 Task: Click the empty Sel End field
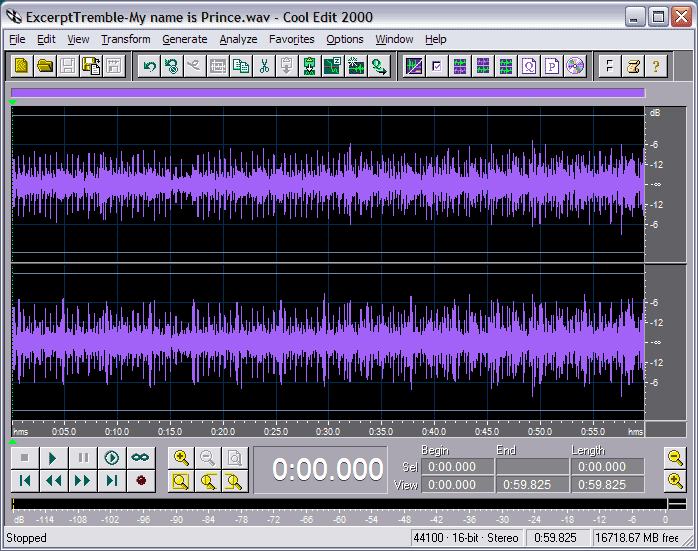[532, 467]
